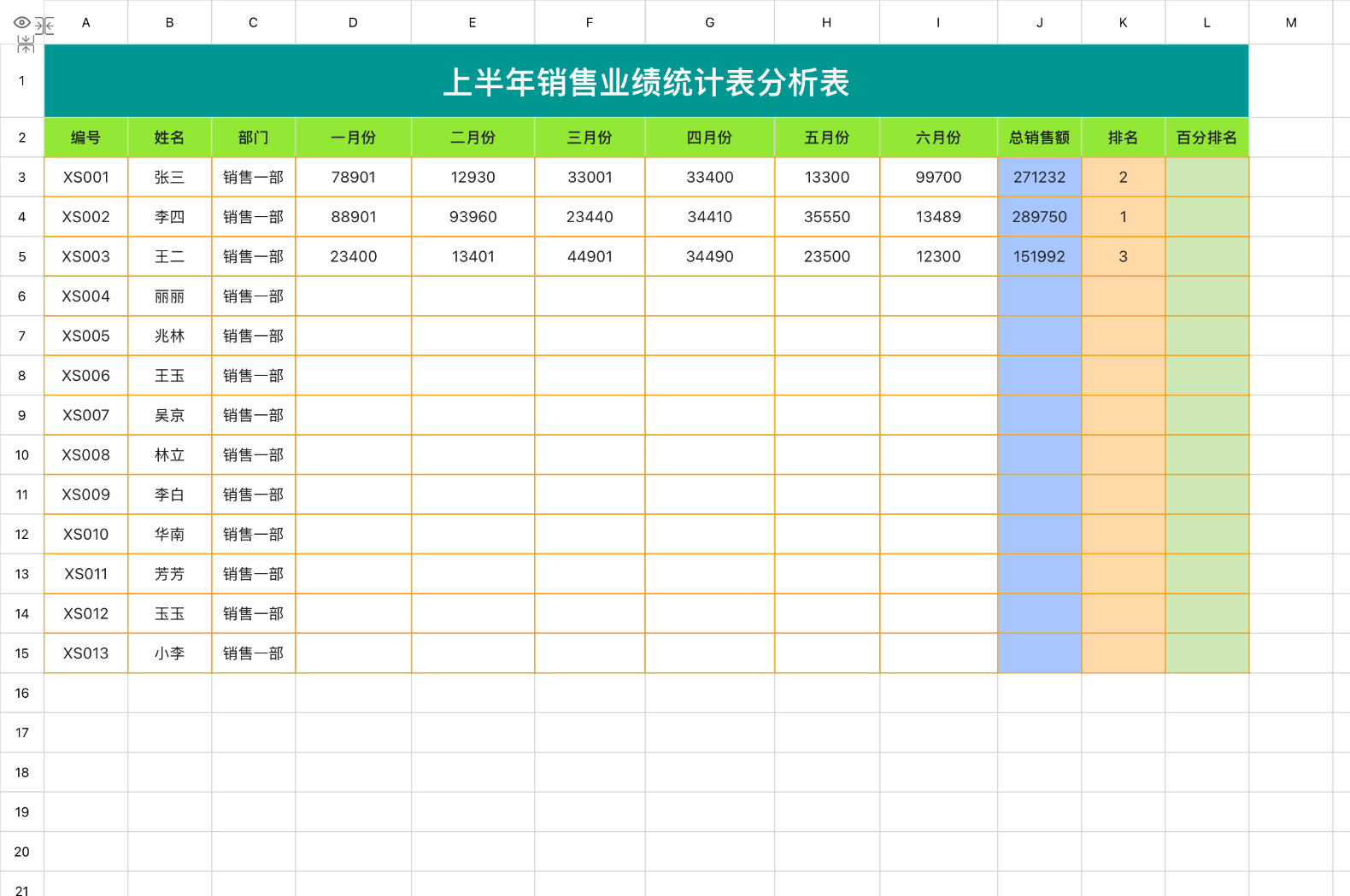Click the name cell 华南
1350x896 pixels.
point(169,534)
